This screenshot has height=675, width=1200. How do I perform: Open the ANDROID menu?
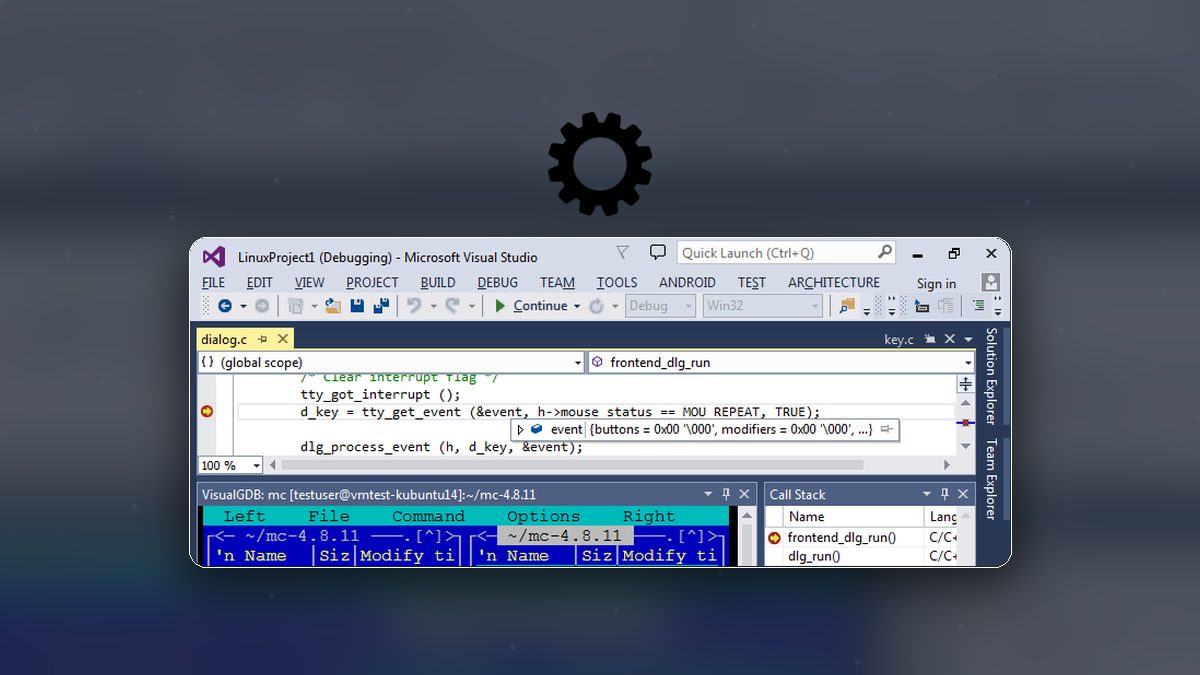point(687,283)
